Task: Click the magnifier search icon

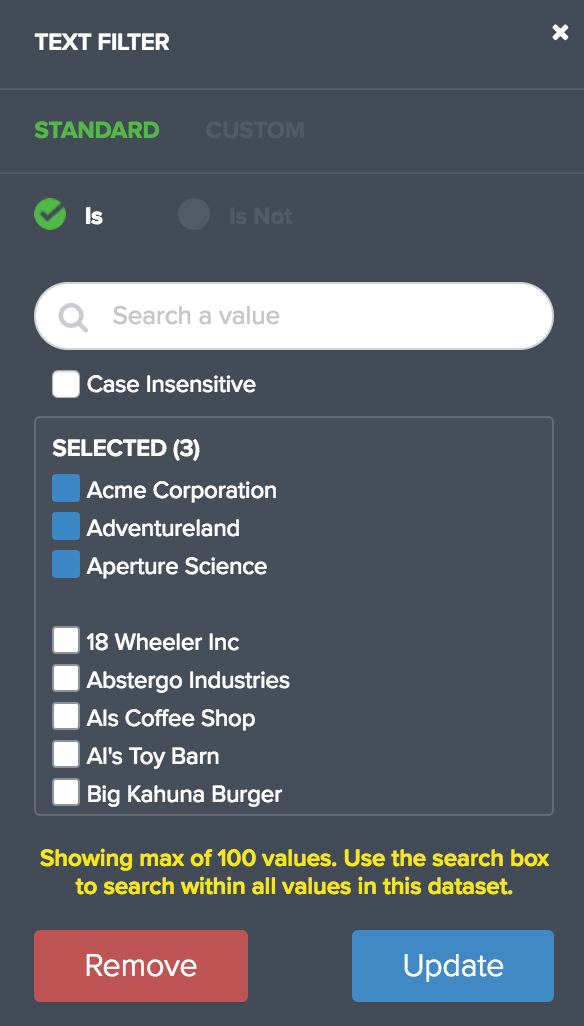Action: tap(73, 317)
